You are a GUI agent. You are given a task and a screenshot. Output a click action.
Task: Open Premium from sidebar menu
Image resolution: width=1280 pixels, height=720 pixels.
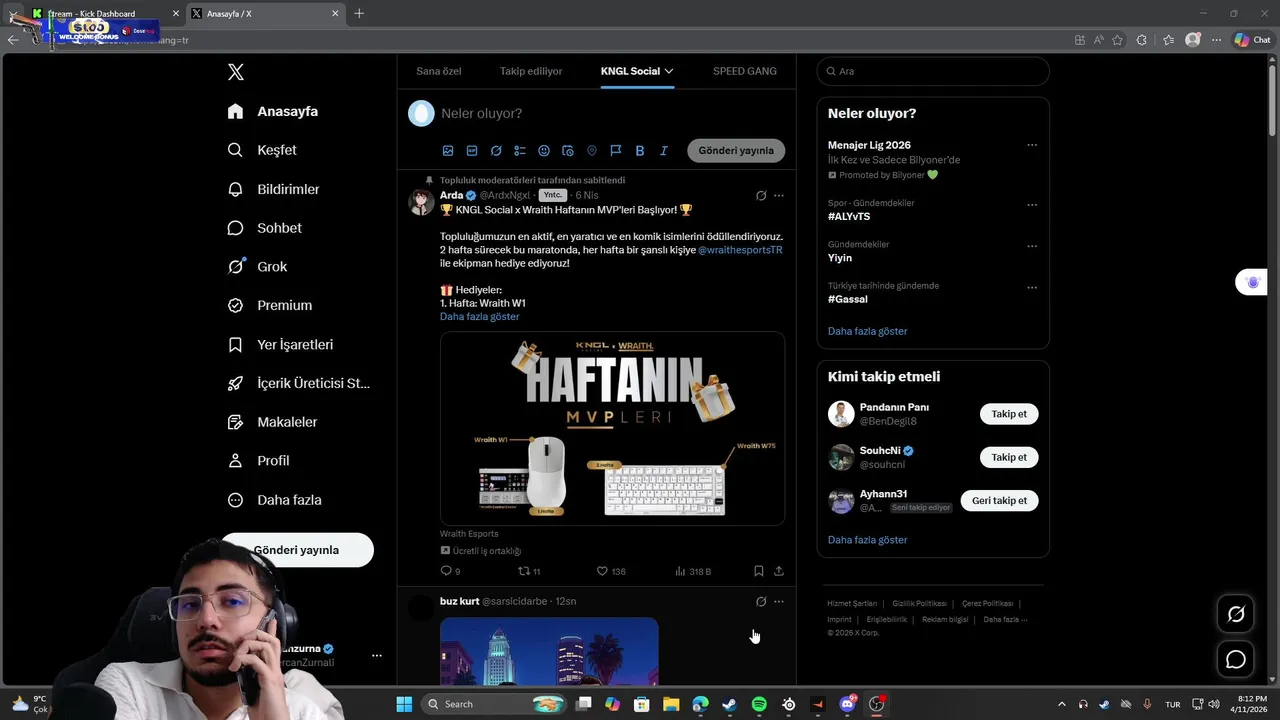[x=269, y=306]
